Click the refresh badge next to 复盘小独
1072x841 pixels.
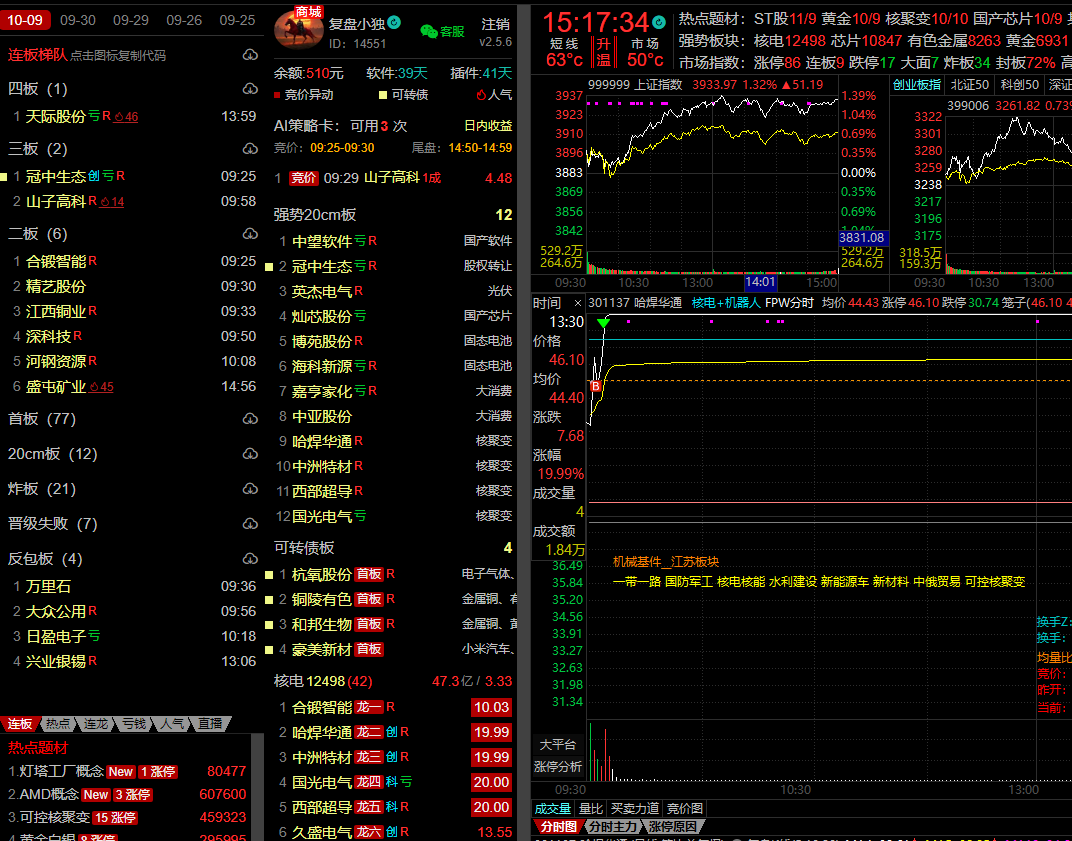pyautogui.click(x=394, y=22)
